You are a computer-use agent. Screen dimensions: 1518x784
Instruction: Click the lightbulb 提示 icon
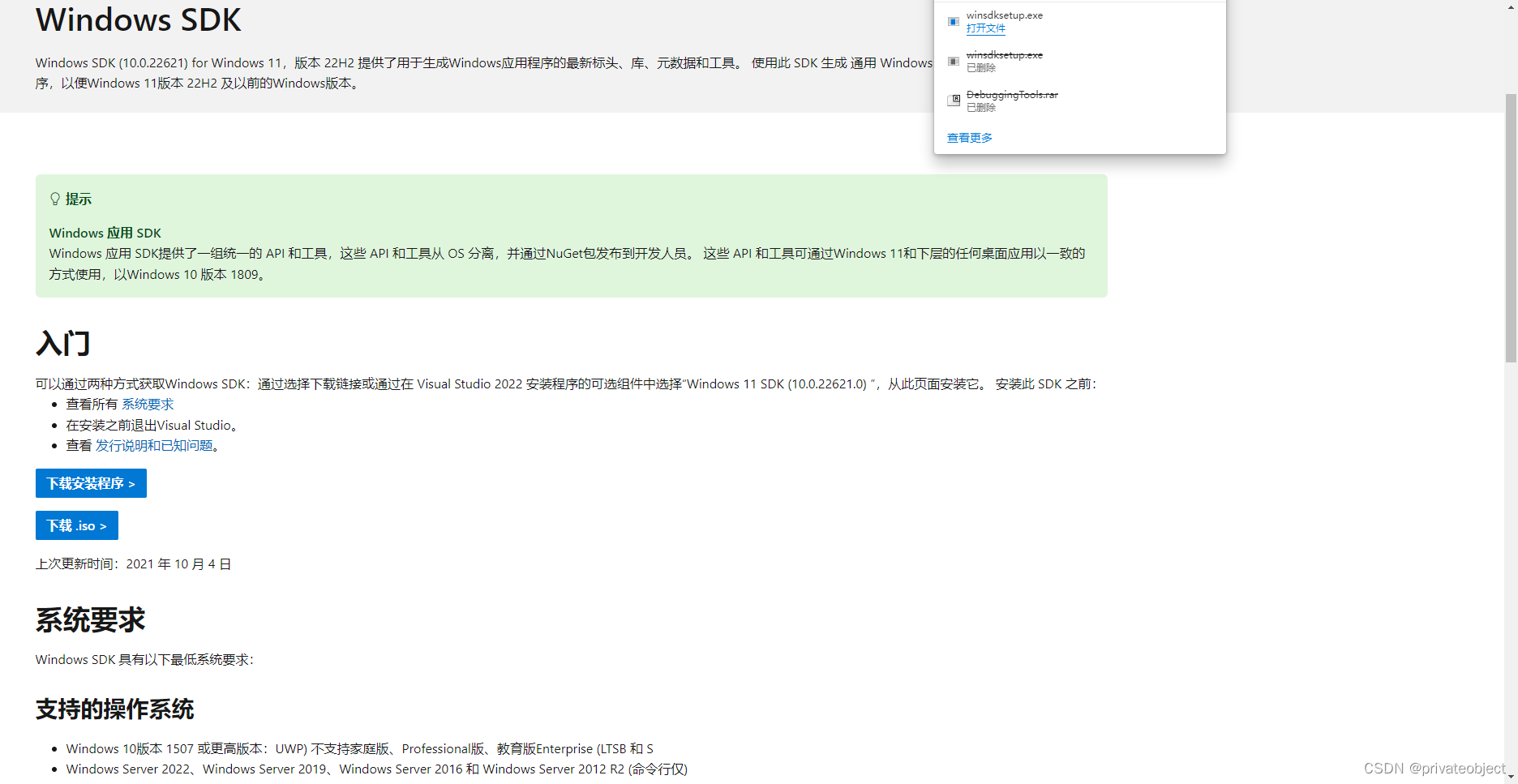[x=55, y=199]
